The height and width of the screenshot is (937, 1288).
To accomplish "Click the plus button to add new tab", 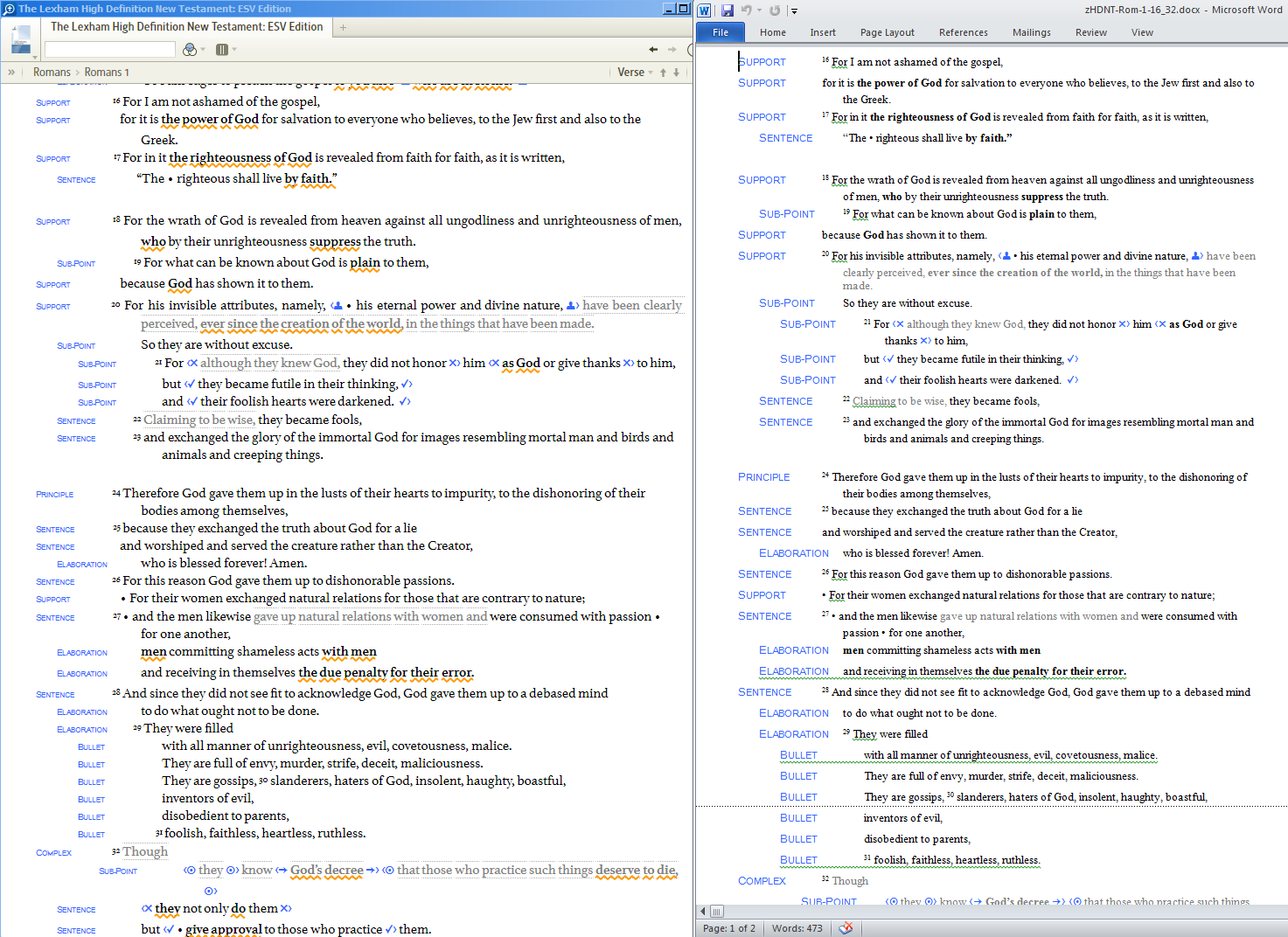I will tap(343, 28).
